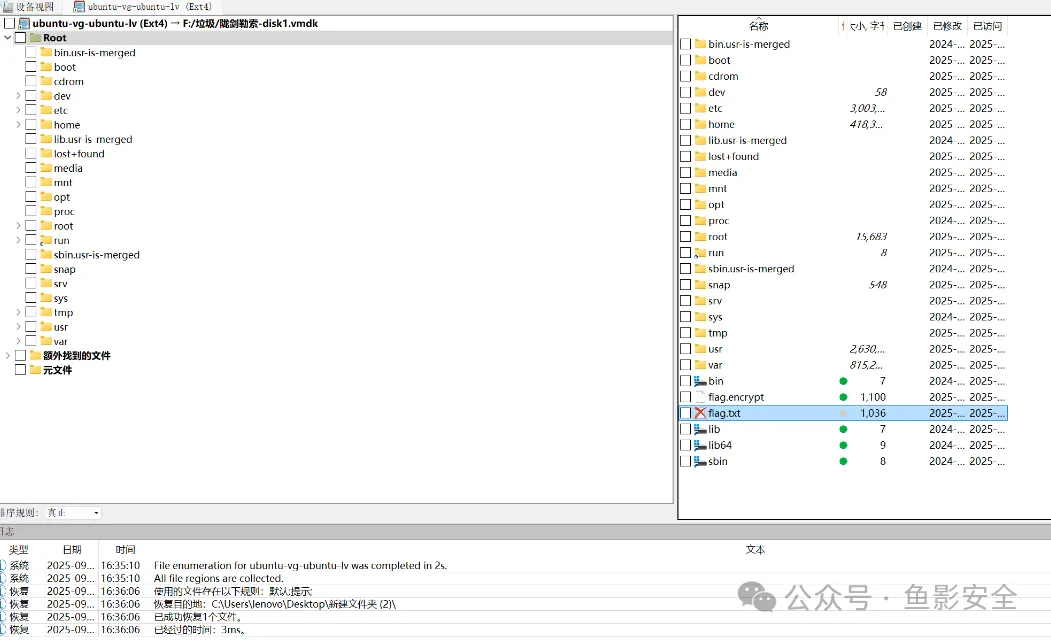Click the snap folder icon in right list

700,285
